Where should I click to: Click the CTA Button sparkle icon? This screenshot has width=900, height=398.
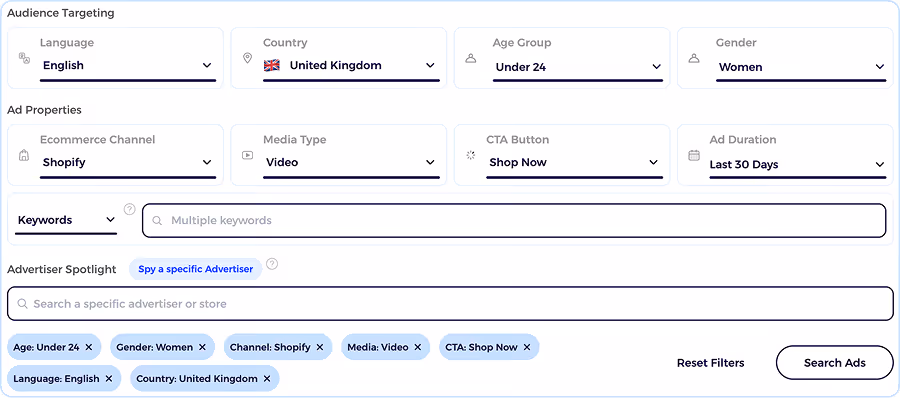(471, 155)
